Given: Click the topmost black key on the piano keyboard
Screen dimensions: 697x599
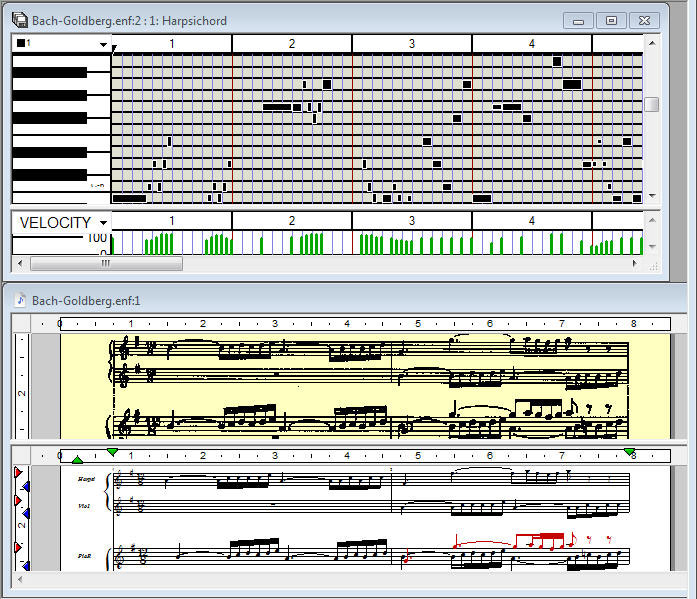Looking at the screenshot, I should 49,72.
